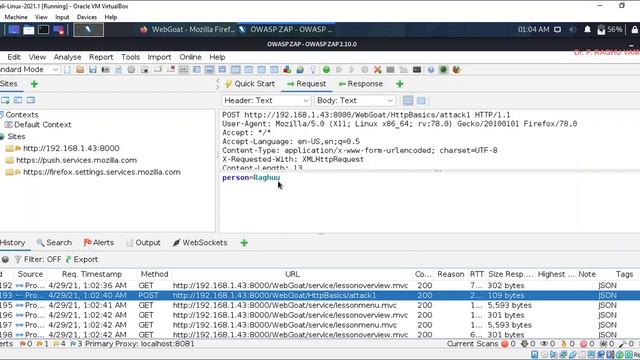Image resolution: width=640 pixels, height=360 pixels.
Task: Open the Manage Add-ons colored blocks icon
Action: [x=287, y=70]
